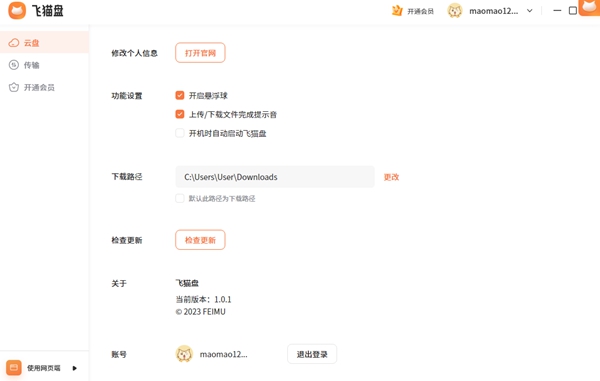Screen dimensions: 600x381
Task: Click the user avatar in the header
Action: pyautogui.click(x=455, y=11)
